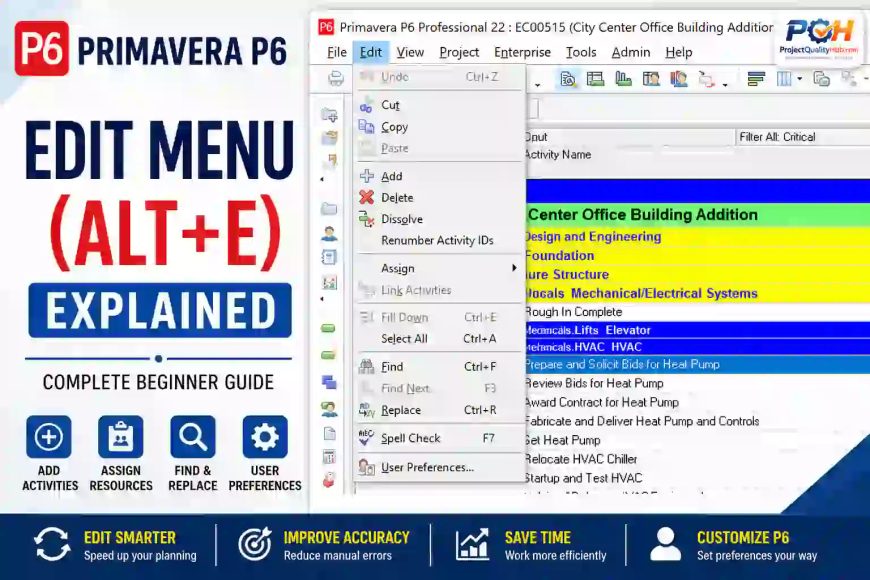Select the Lifts Elevator WBS row
This screenshot has height=580, width=870.
(x=697, y=330)
